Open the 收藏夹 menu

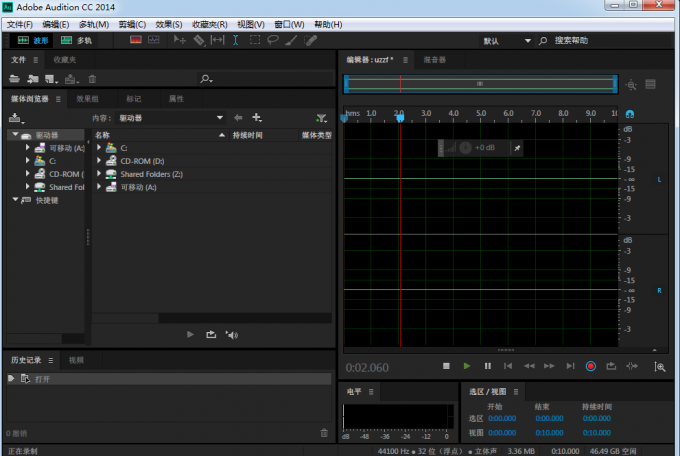[209, 25]
